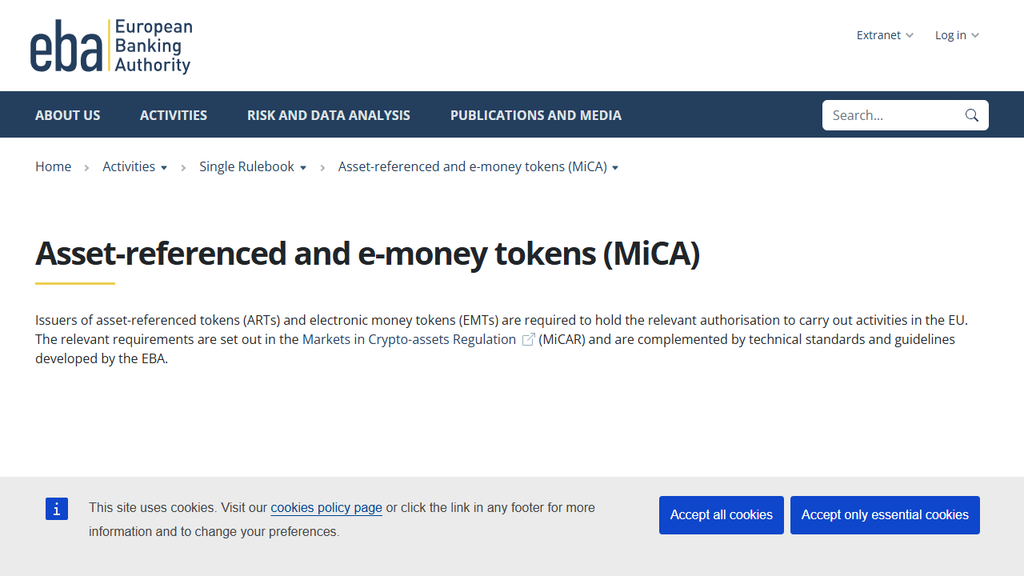This screenshot has height=576, width=1024.
Task: Open the About Us menu
Action: click(68, 115)
